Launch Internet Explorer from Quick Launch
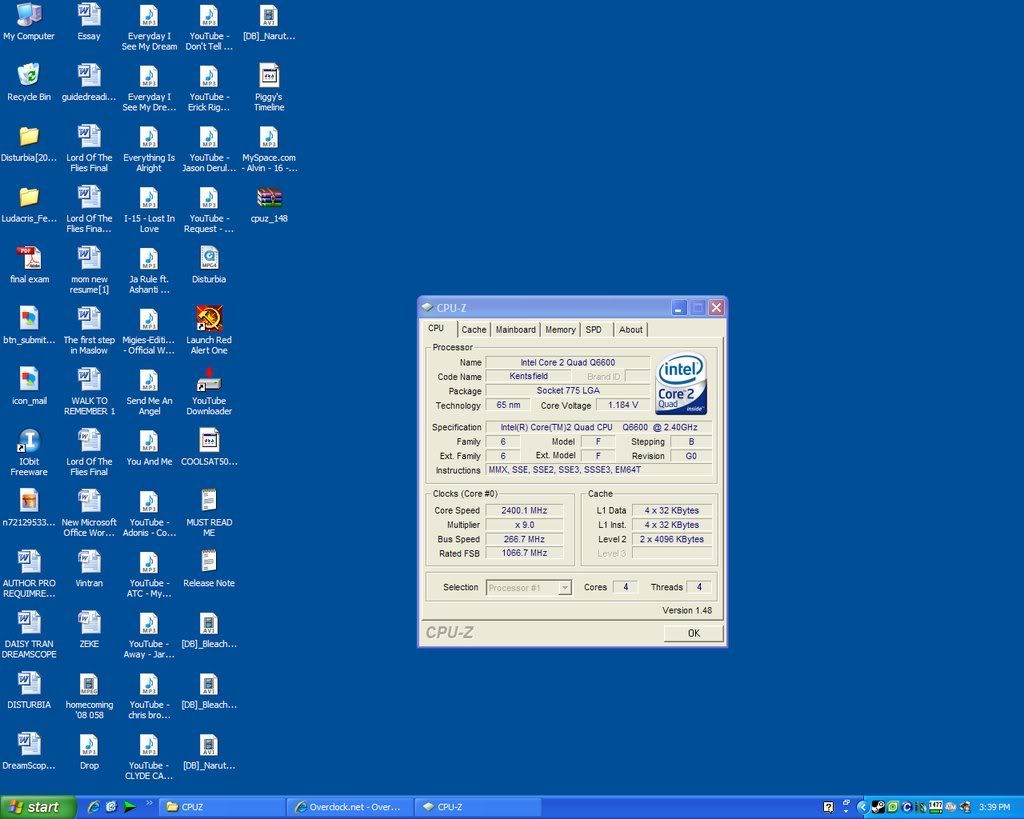The image size is (1024, 819). coord(93,807)
